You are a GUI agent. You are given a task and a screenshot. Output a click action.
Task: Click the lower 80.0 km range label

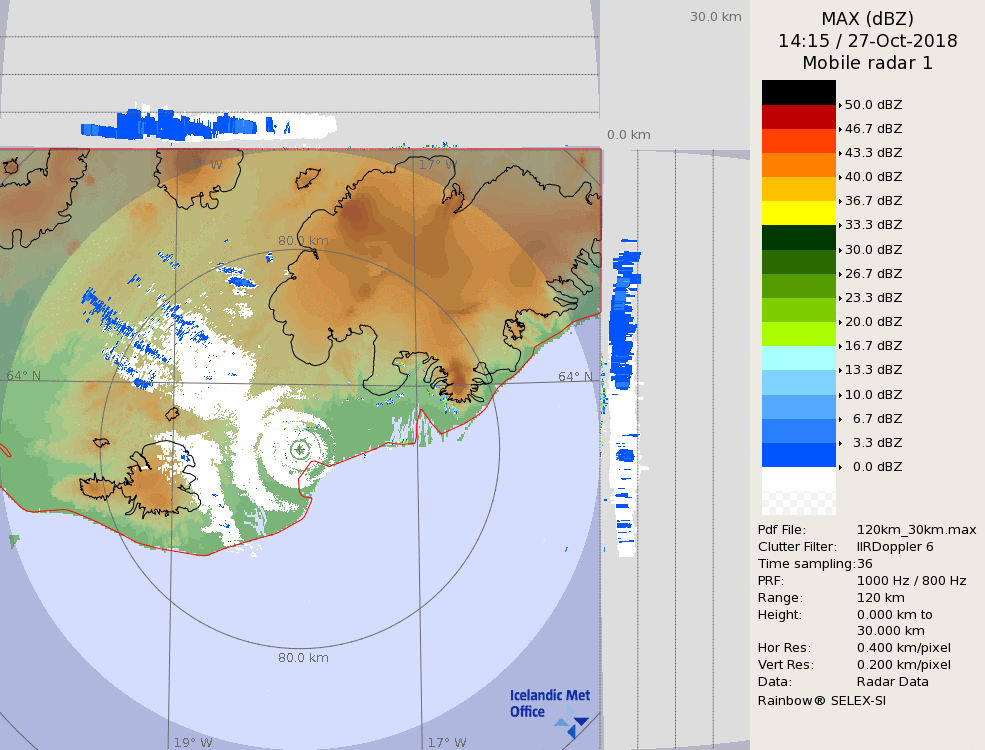point(303,658)
